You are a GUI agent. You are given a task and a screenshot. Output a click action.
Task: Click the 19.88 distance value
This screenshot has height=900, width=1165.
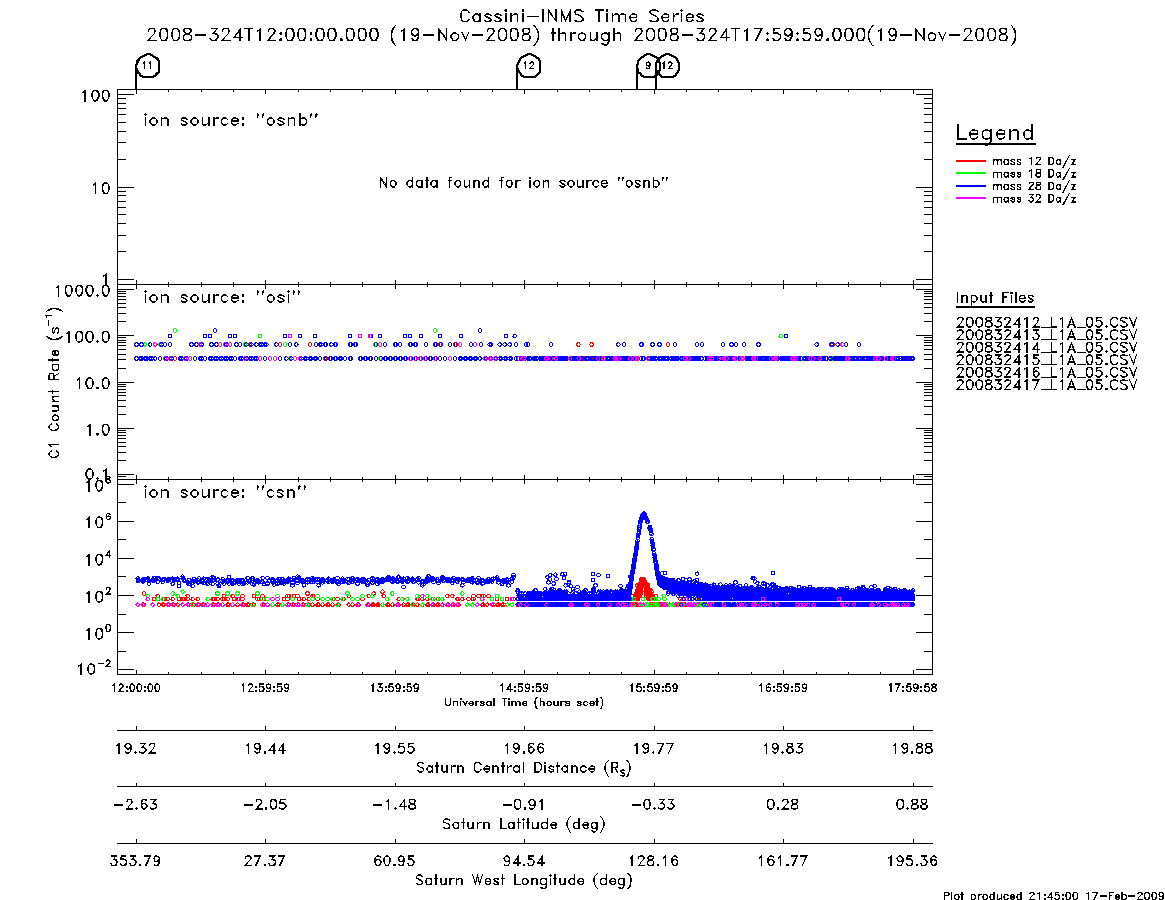pyautogui.click(x=912, y=748)
